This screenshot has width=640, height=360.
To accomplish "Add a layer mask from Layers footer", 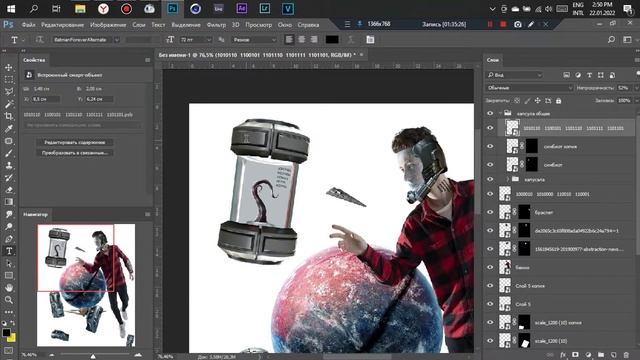I will point(575,355).
